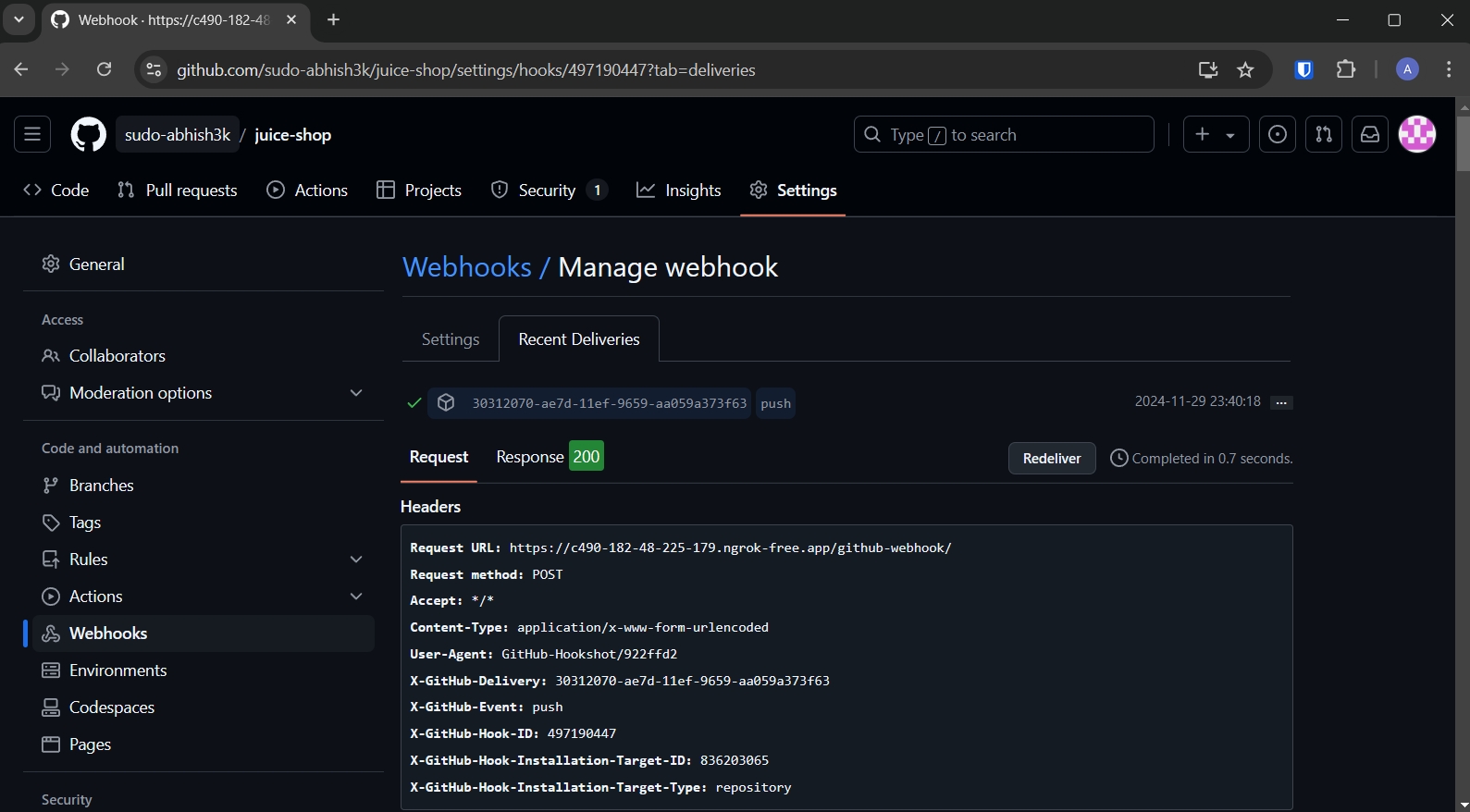
Task: Open the Pull requests repository tab
Action: (x=178, y=191)
